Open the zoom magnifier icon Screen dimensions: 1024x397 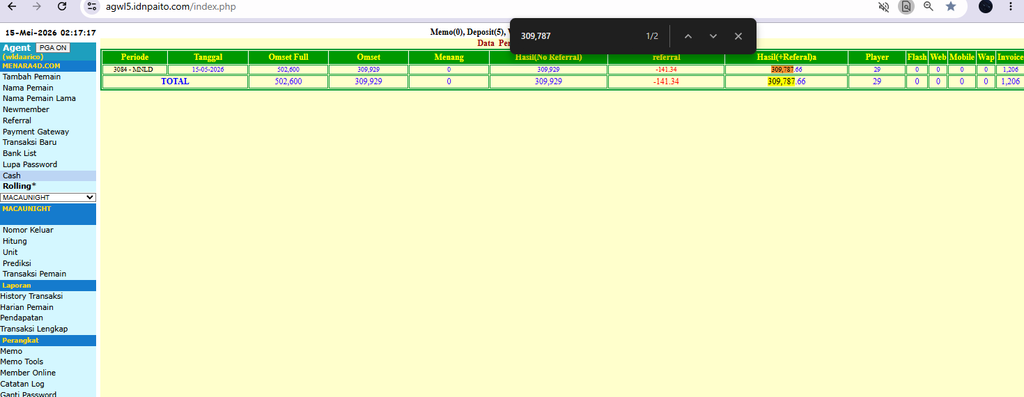tap(928, 7)
